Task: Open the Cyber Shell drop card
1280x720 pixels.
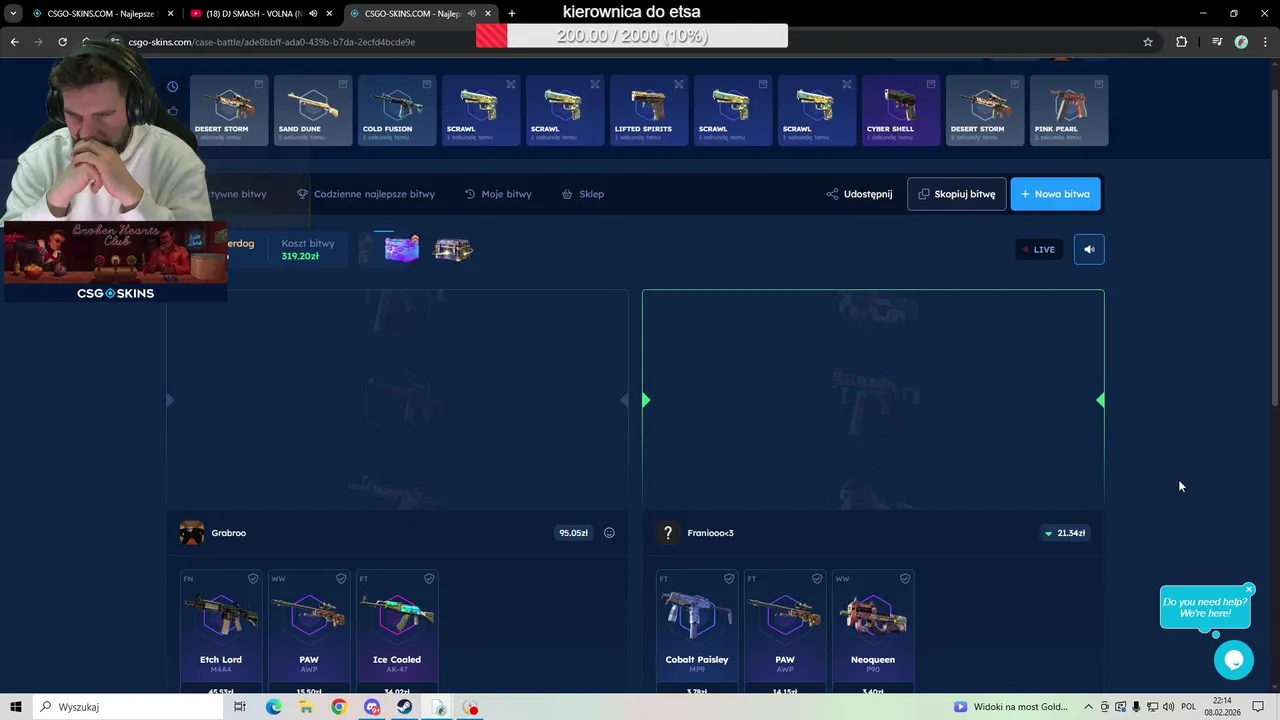Action: pyautogui.click(x=901, y=110)
